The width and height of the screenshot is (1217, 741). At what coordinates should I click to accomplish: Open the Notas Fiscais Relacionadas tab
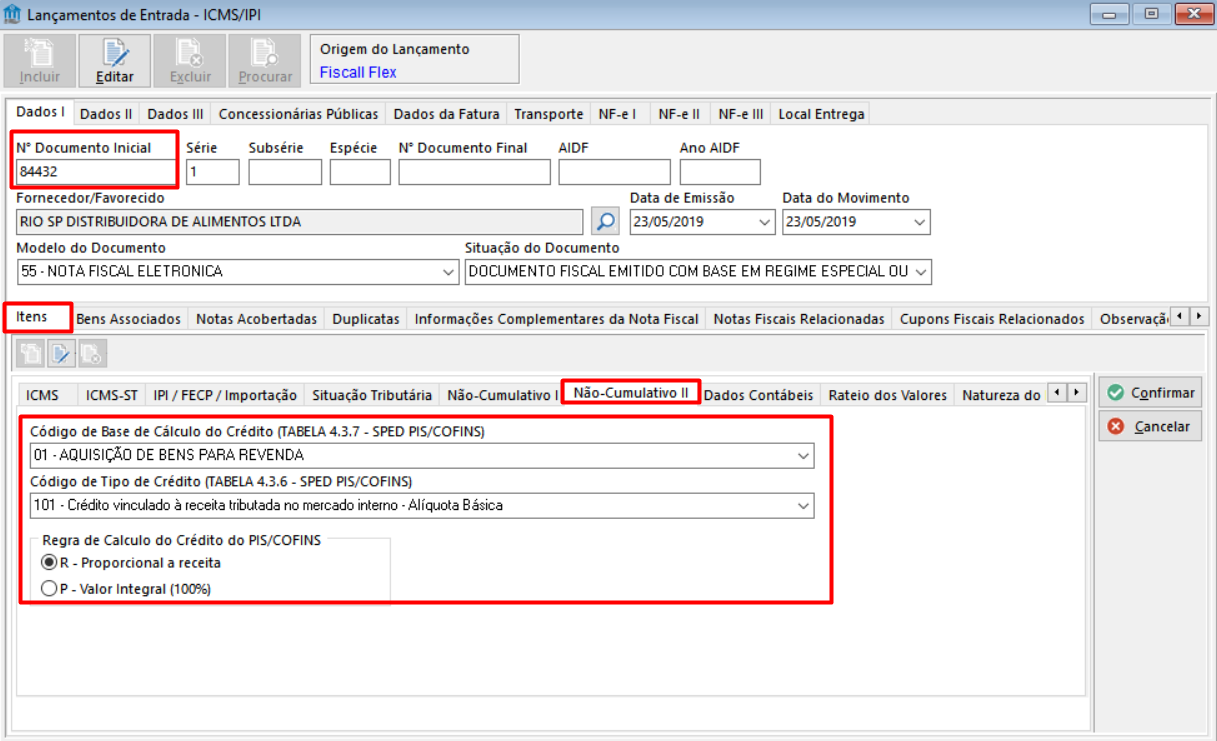click(x=799, y=319)
